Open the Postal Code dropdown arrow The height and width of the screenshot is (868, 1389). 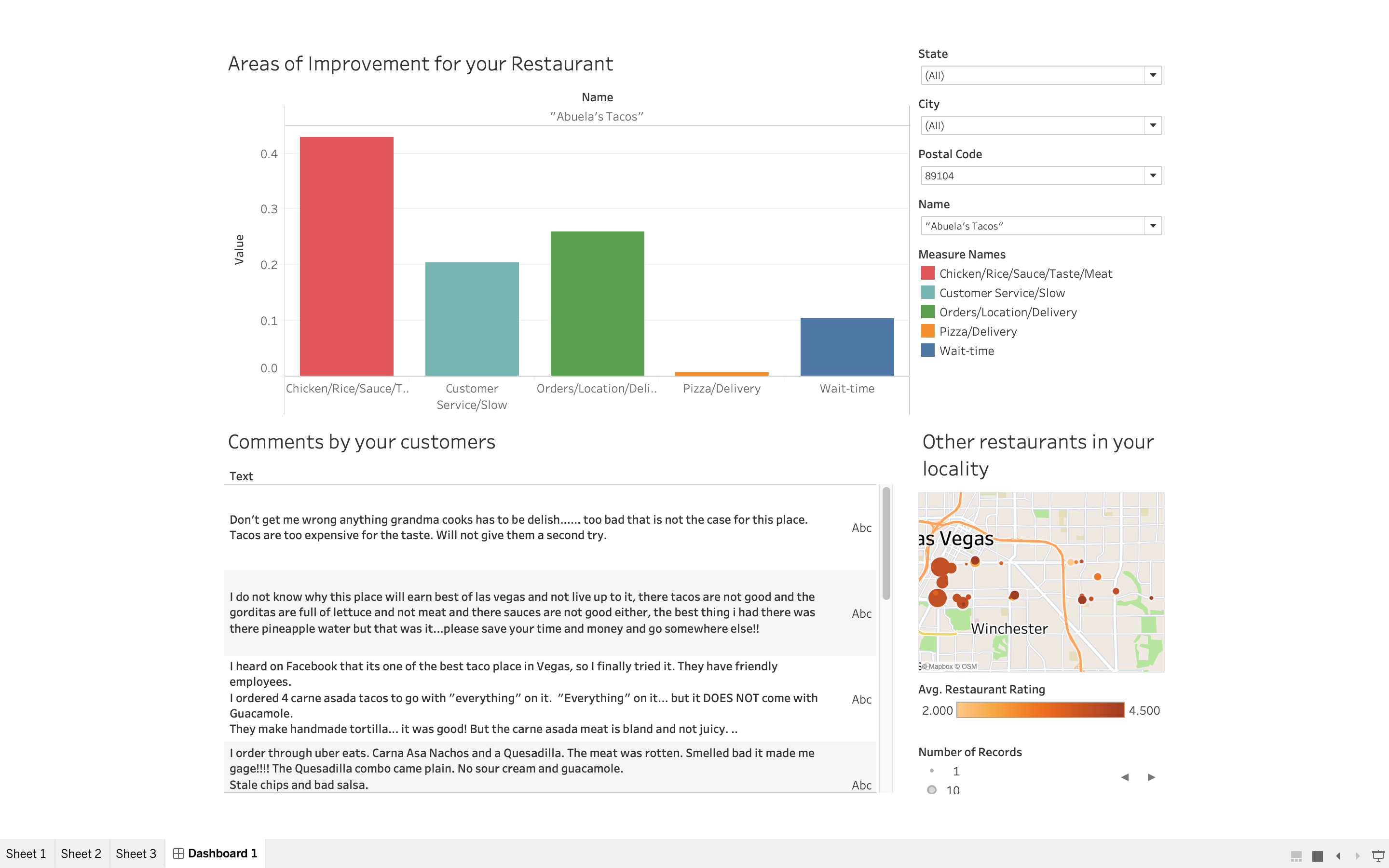[1153, 176]
